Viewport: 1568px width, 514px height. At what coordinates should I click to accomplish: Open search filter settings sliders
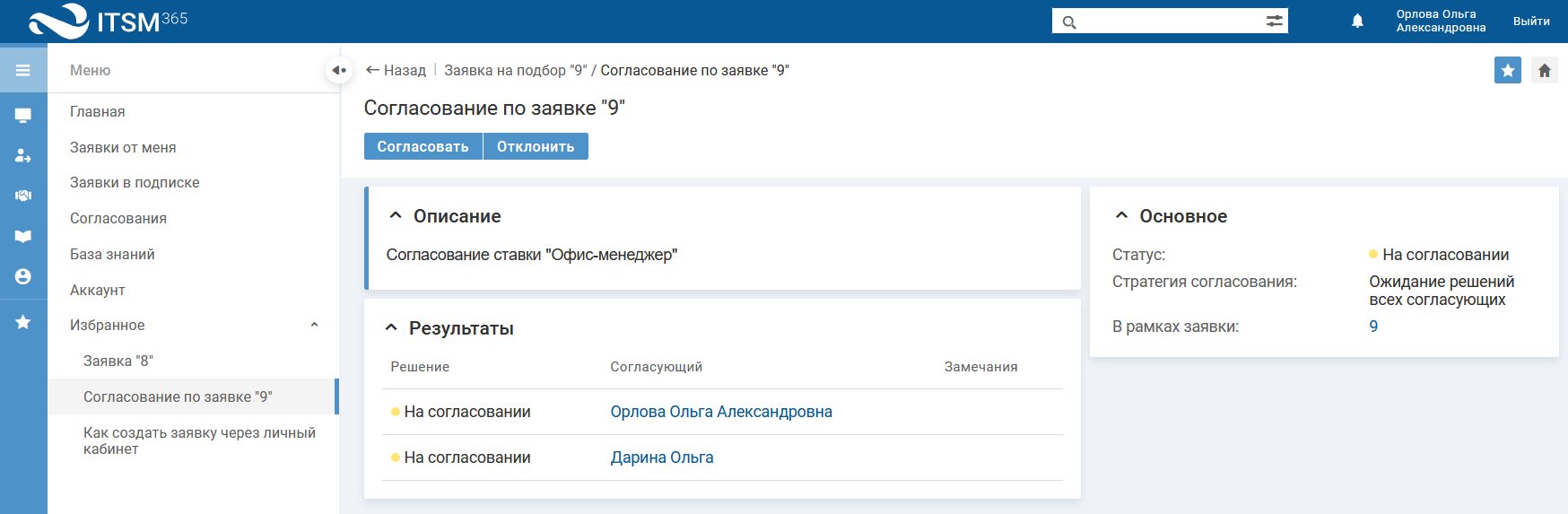(x=1274, y=21)
